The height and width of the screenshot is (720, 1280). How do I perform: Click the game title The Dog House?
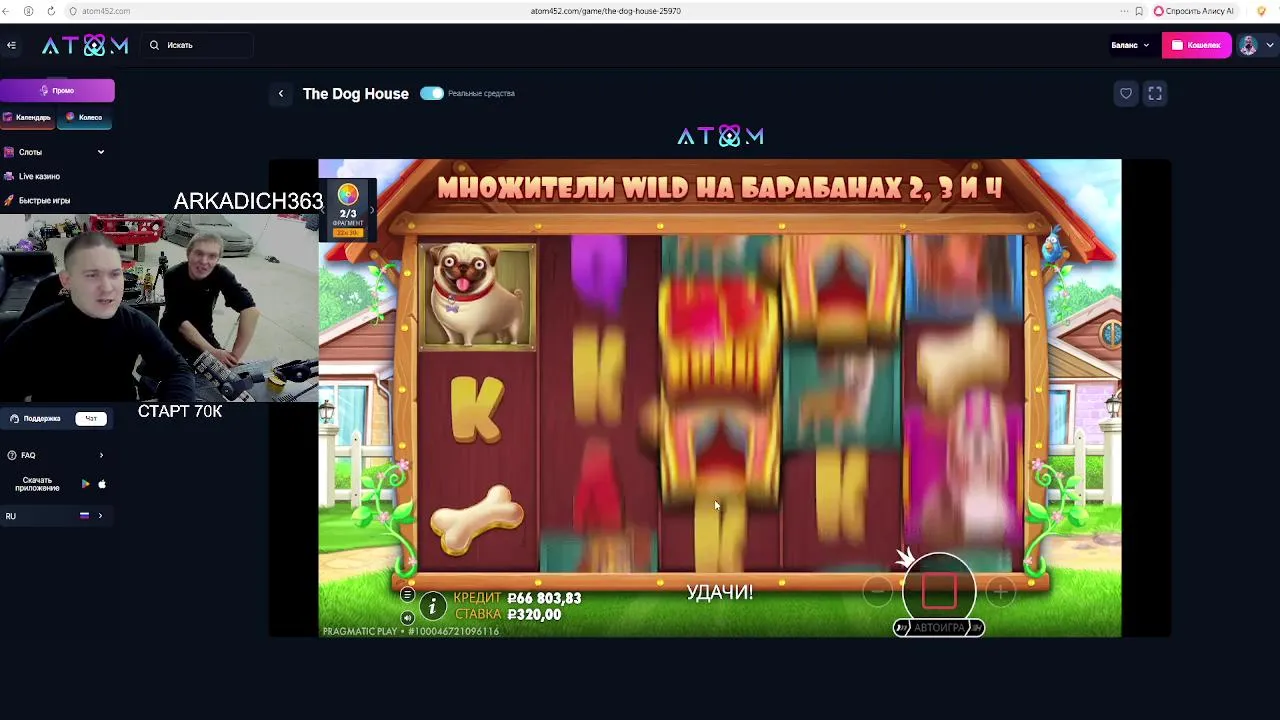pos(356,93)
